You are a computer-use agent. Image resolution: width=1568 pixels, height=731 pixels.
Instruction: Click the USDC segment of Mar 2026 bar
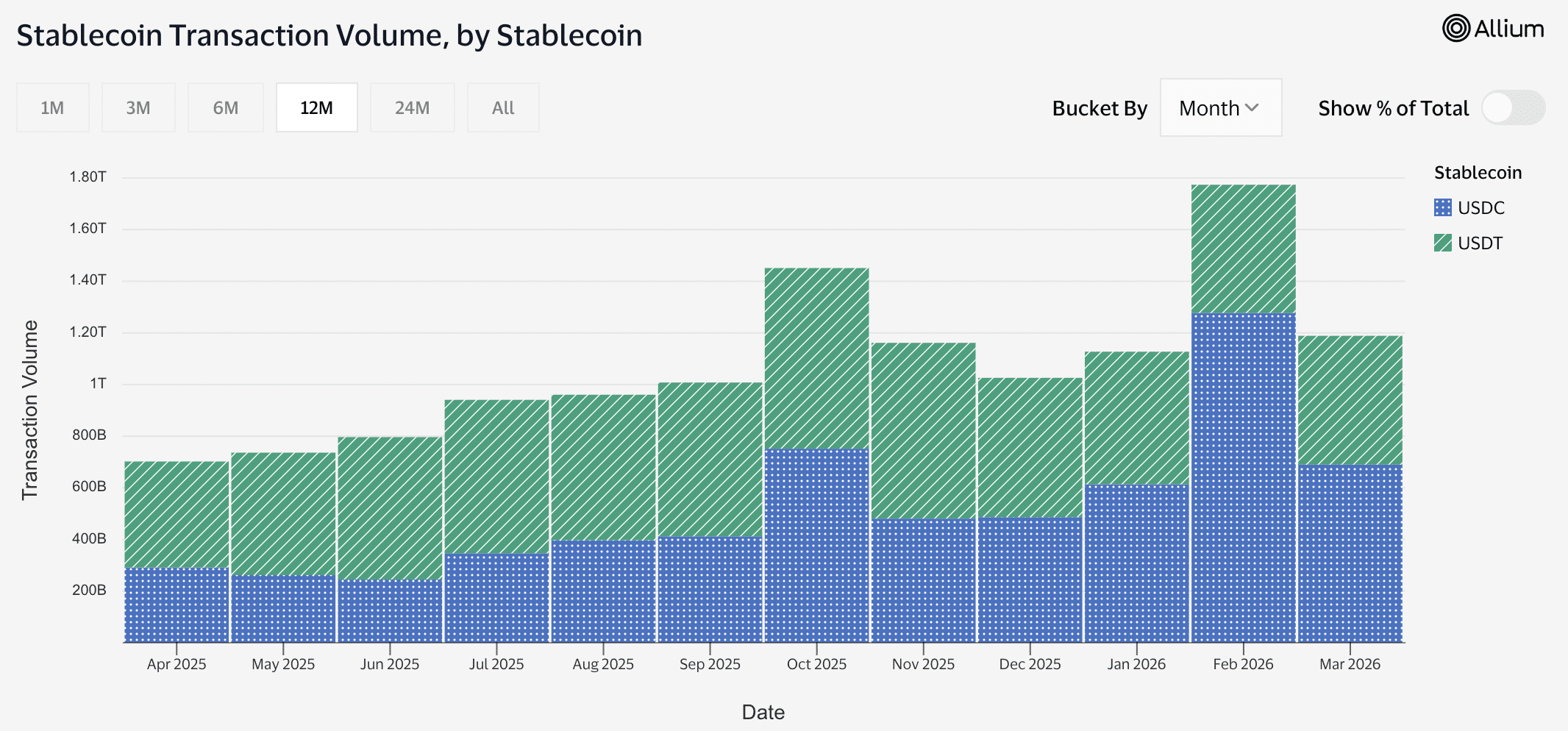pyautogui.click(x=1350, y=553)
